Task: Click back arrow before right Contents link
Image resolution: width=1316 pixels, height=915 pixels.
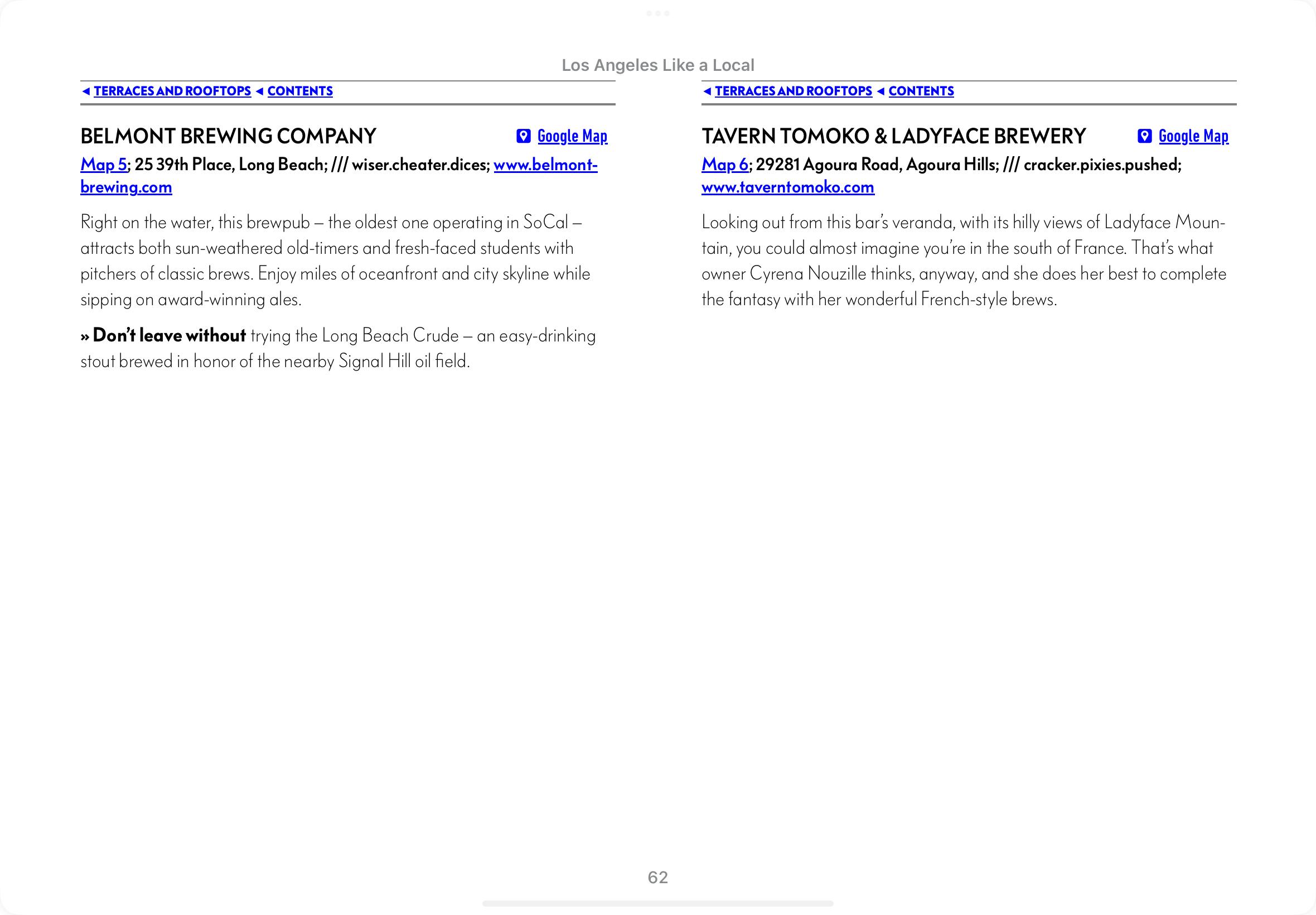Action: pyautogui.click(x=880, y=91)
